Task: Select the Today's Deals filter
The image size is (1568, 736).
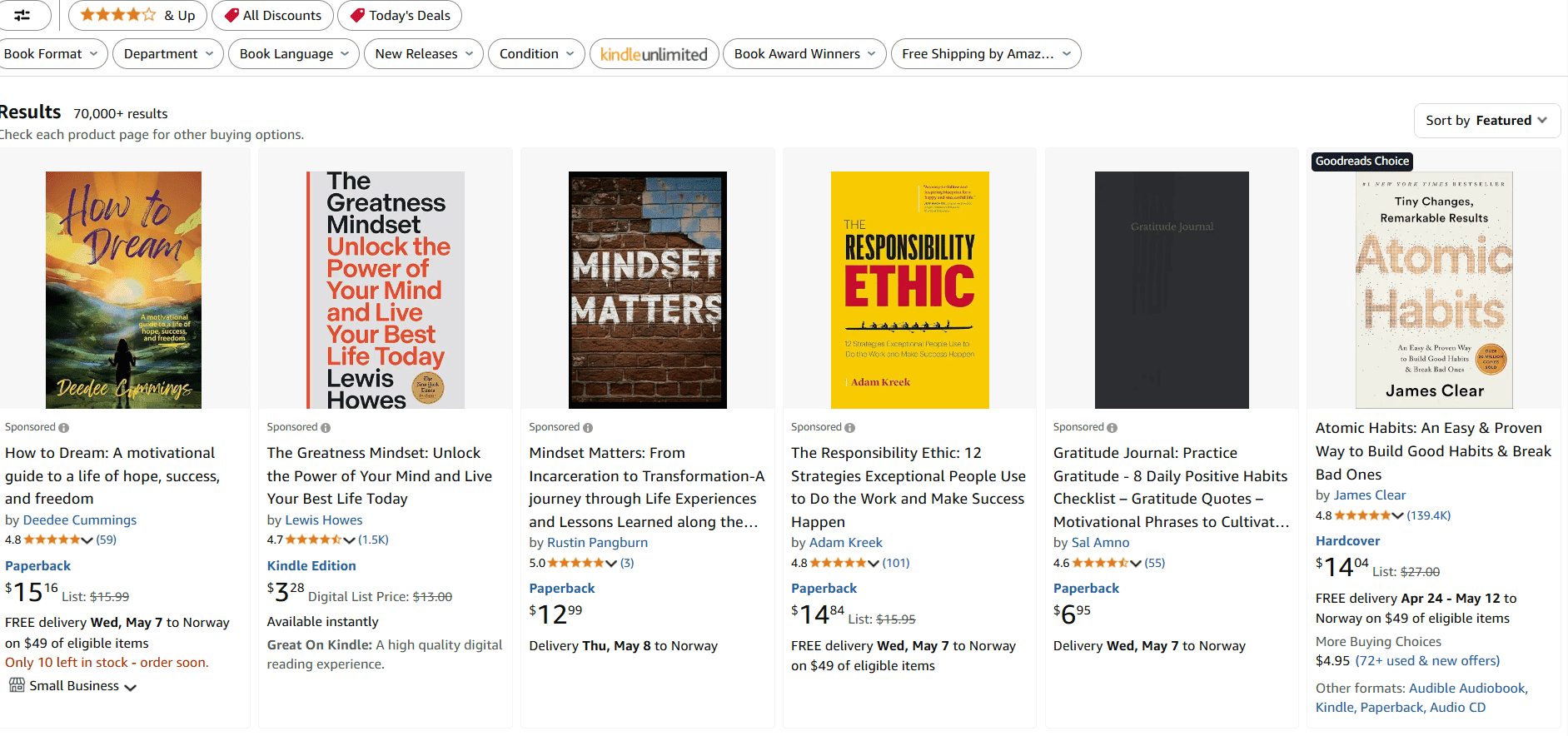Action: tap(400, 15)
